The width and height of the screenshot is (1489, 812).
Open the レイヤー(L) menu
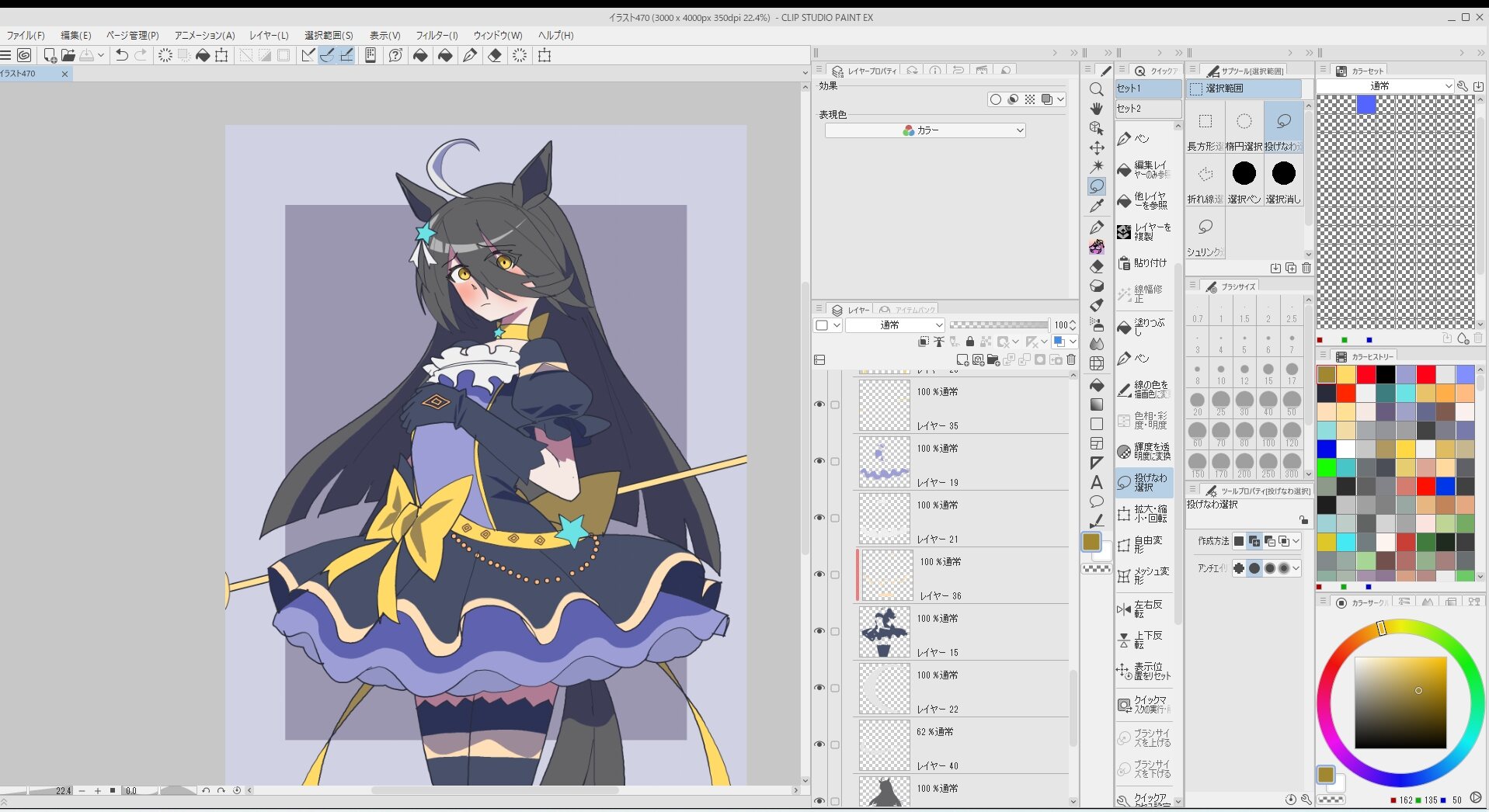[x=269, y=35]
